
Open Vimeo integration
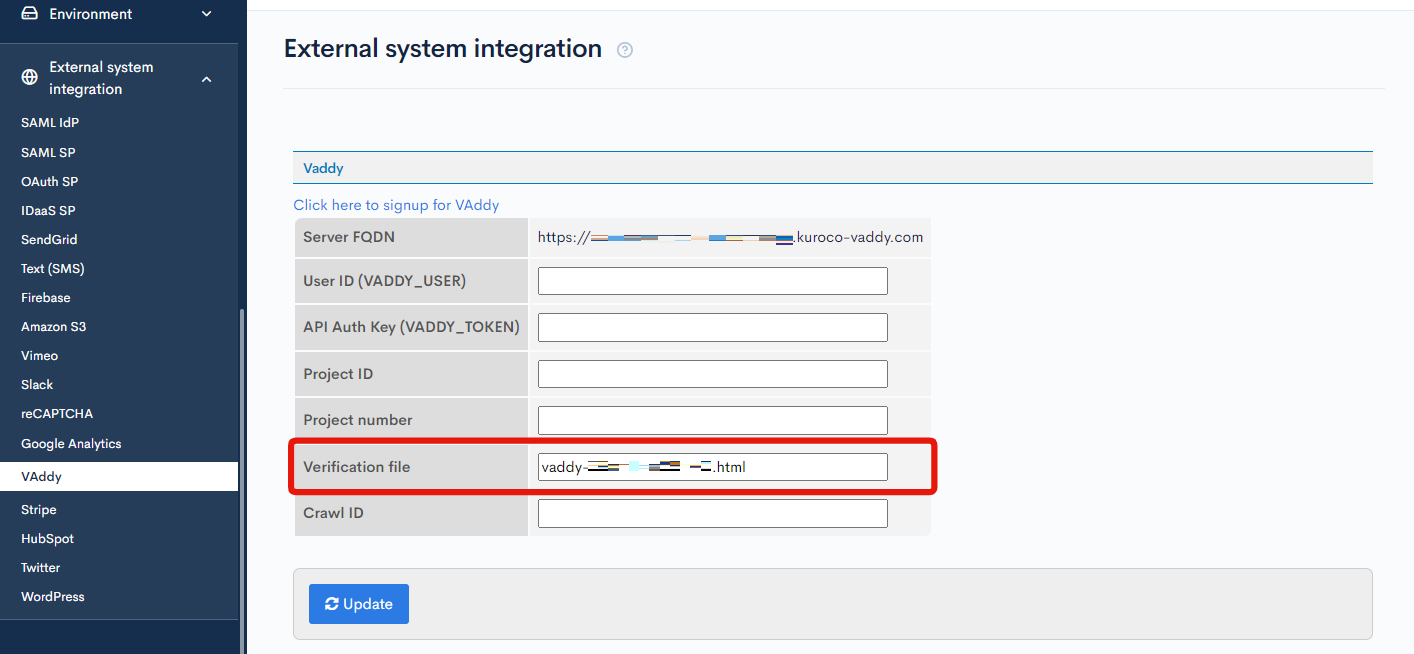(40, 356)
